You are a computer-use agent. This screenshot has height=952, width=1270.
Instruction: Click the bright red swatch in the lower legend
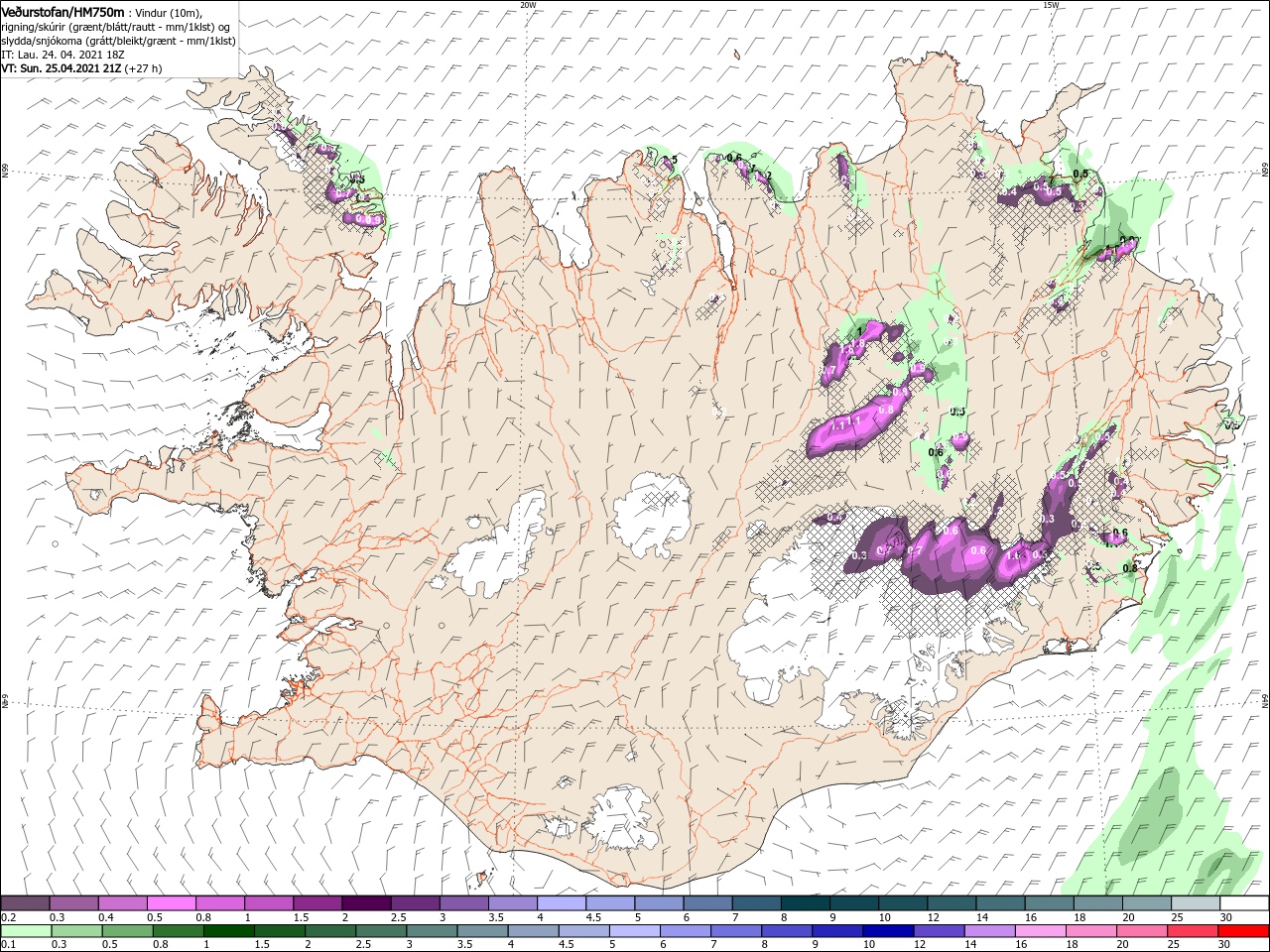(1244, 931)
